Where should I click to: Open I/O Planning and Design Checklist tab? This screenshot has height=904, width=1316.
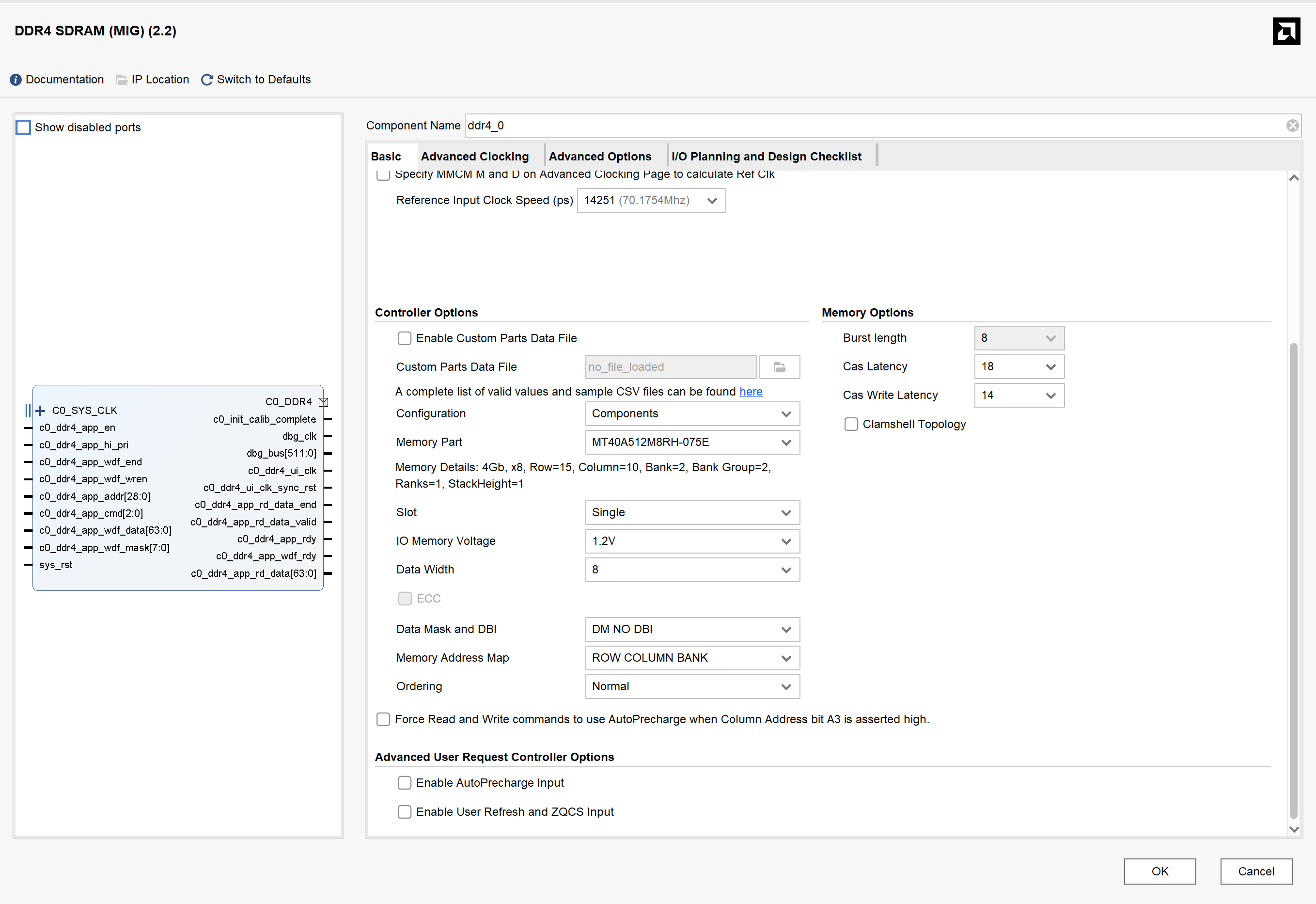click(766, 157)
